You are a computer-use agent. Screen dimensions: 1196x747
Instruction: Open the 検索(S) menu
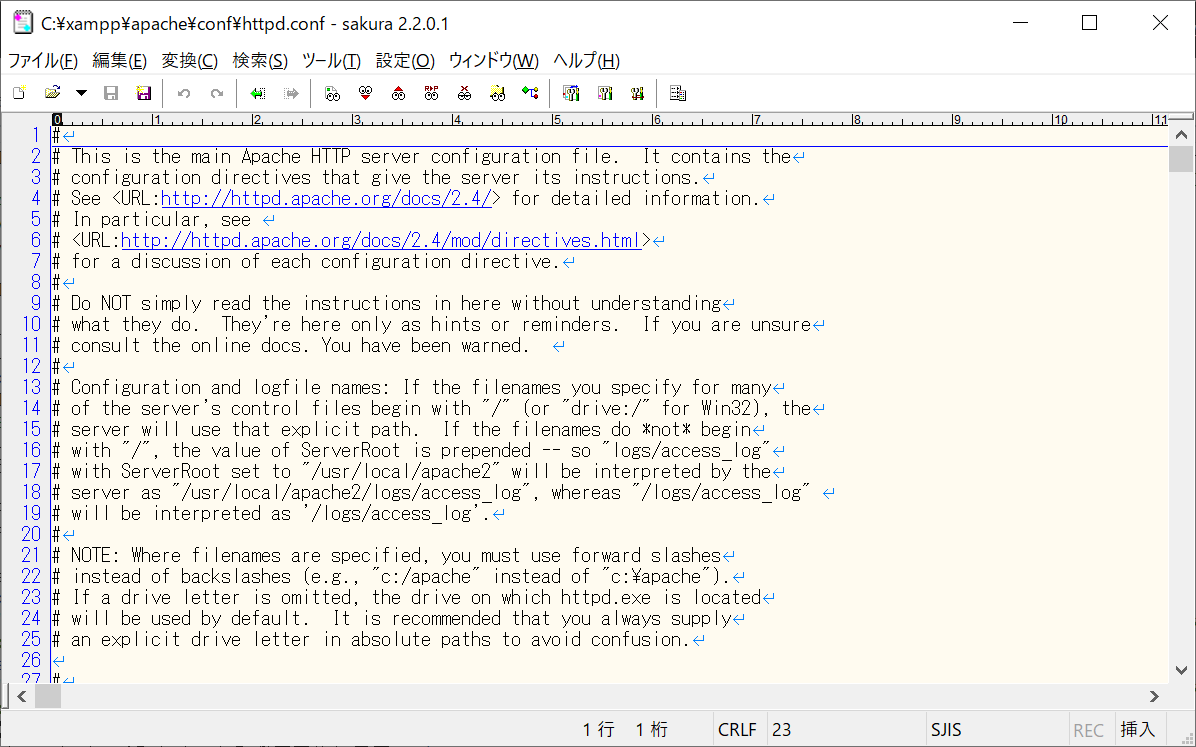[x=260, y=60]
